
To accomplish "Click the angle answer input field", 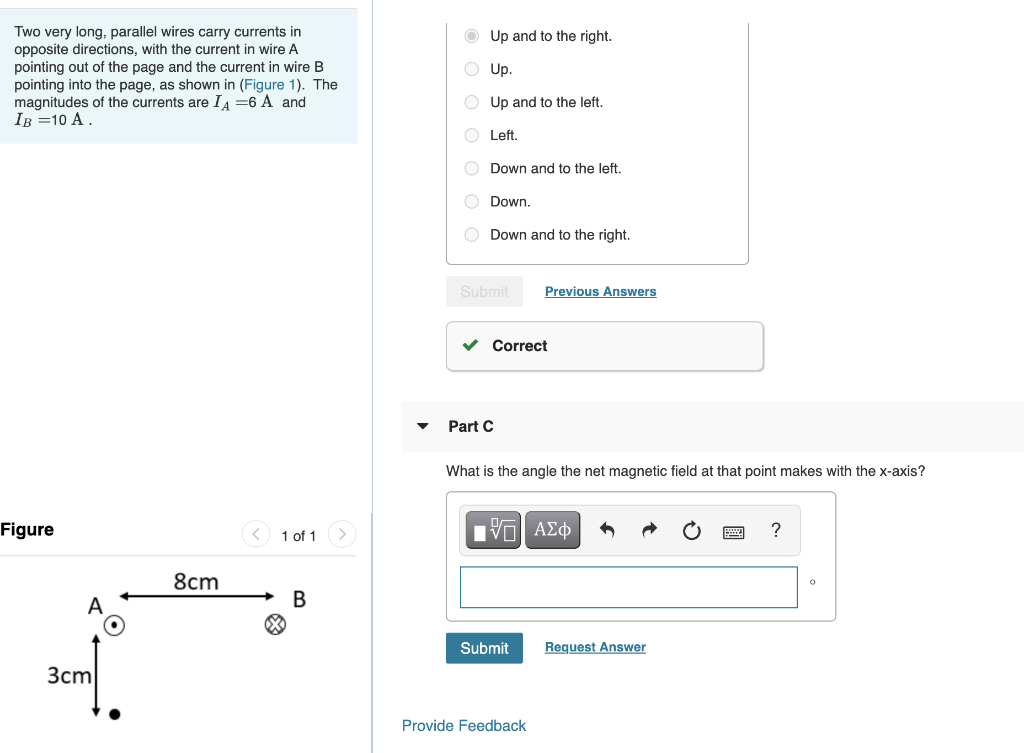I will (629, 587).
